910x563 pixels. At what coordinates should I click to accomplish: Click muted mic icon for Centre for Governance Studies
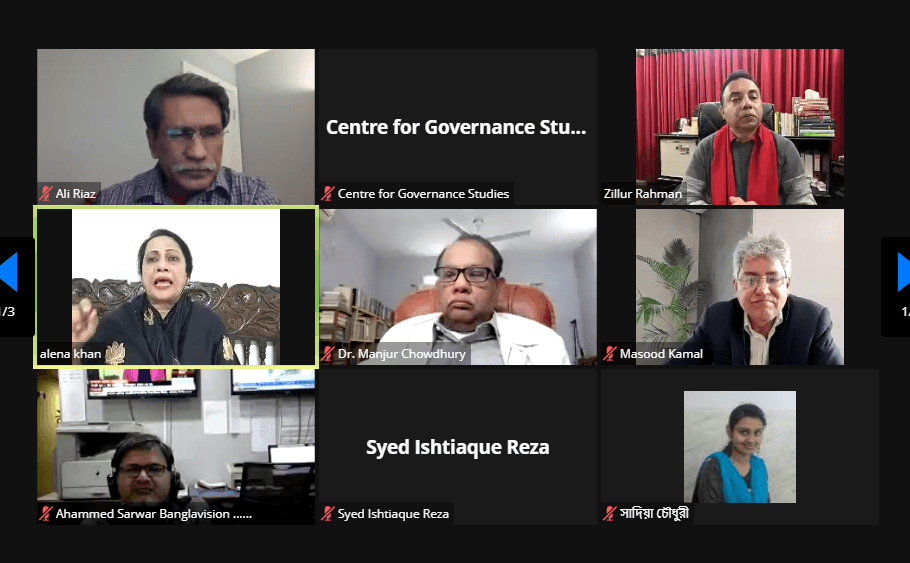(x=328, y=193)
